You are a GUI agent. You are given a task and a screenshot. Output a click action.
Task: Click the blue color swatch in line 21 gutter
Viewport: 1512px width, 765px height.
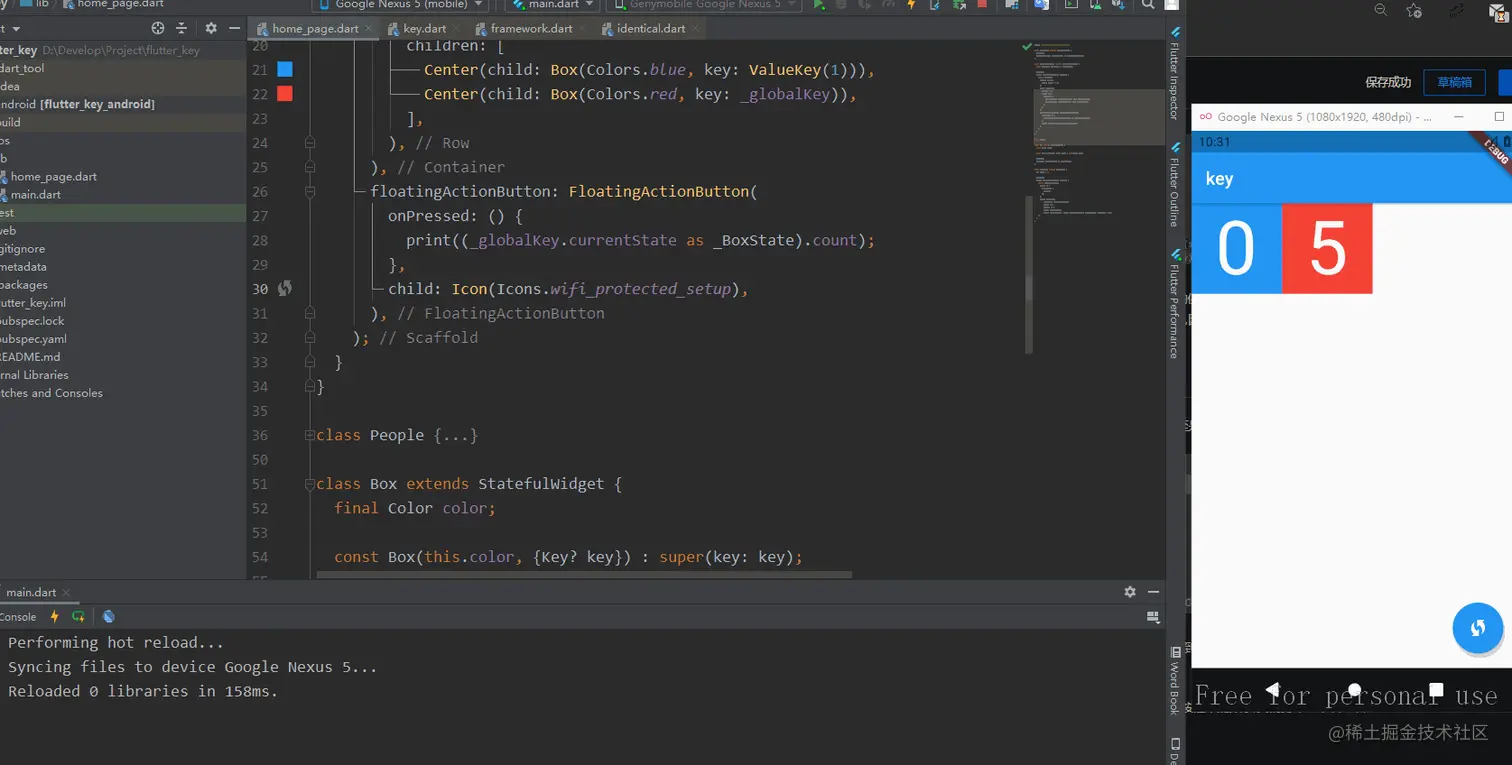pos(285,70)
